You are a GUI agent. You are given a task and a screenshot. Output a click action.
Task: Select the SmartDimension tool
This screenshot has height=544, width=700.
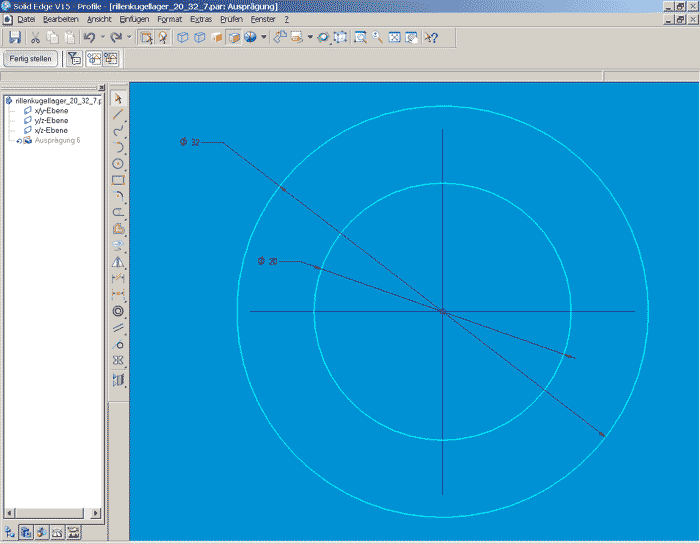coord(118,278)
